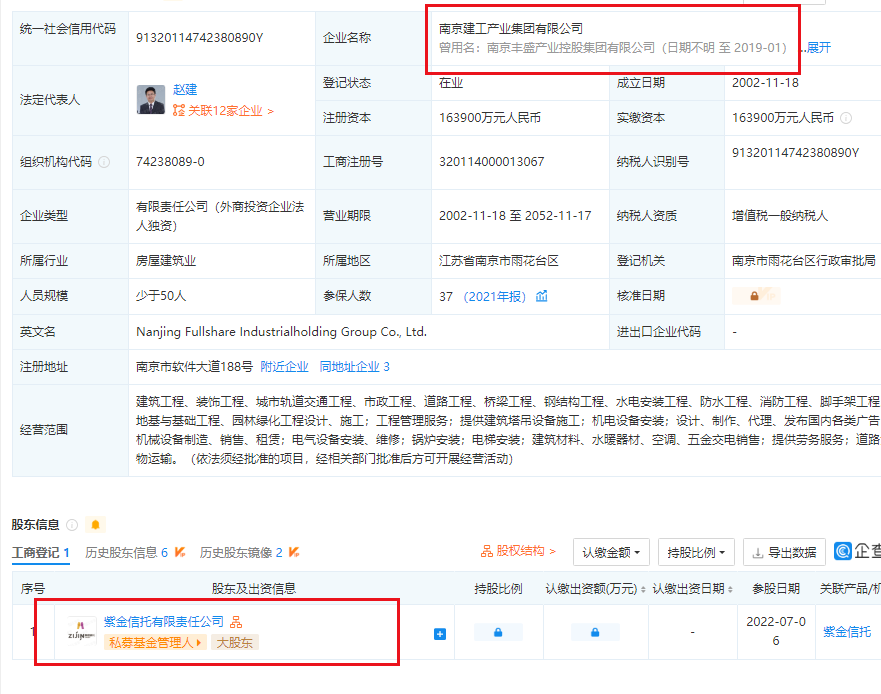The image size is (881, 694).
Task: Click locked 持股比例 value icon
Action: point(498,632)
